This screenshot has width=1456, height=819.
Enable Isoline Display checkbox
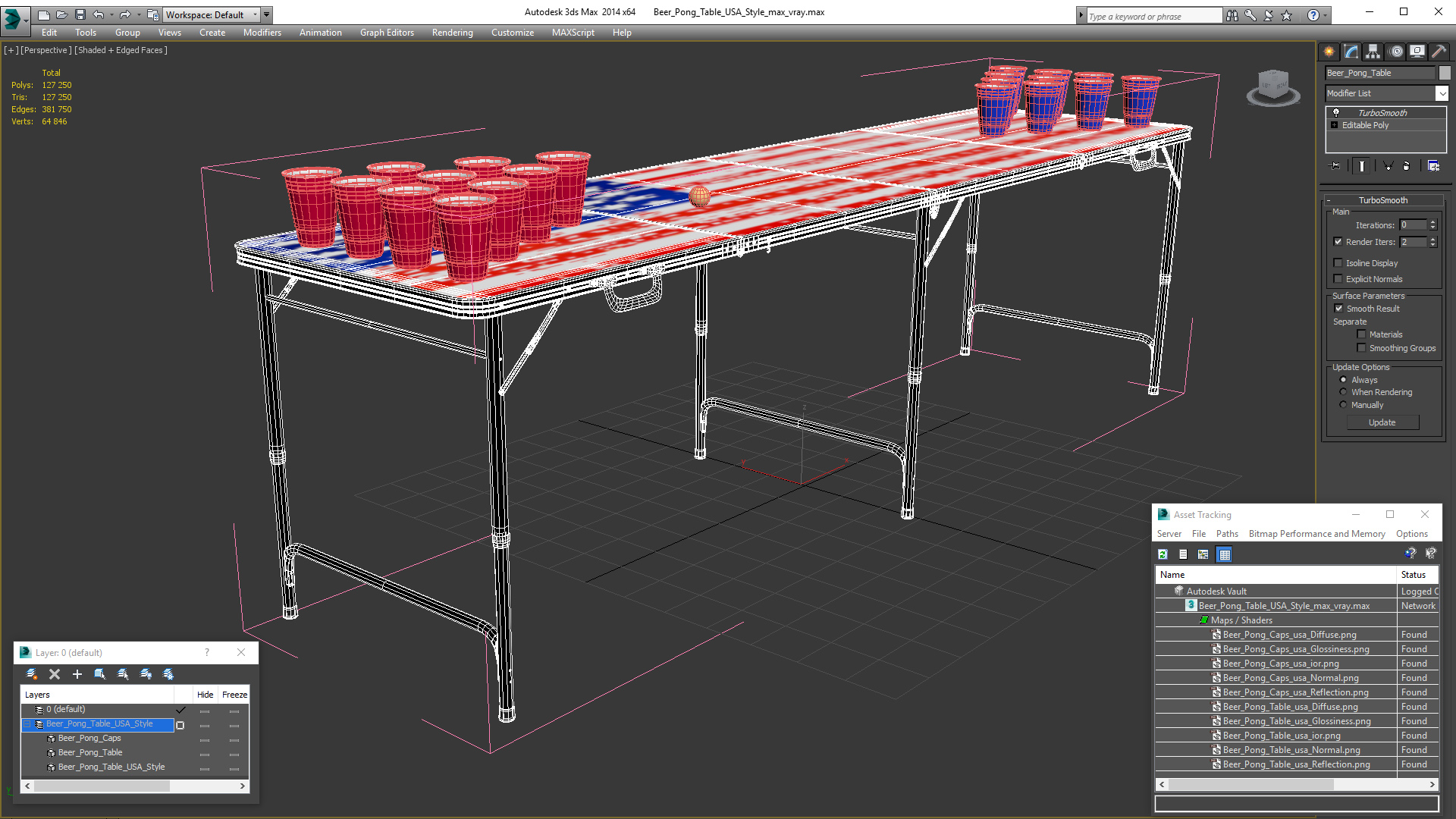(1338, 263)
